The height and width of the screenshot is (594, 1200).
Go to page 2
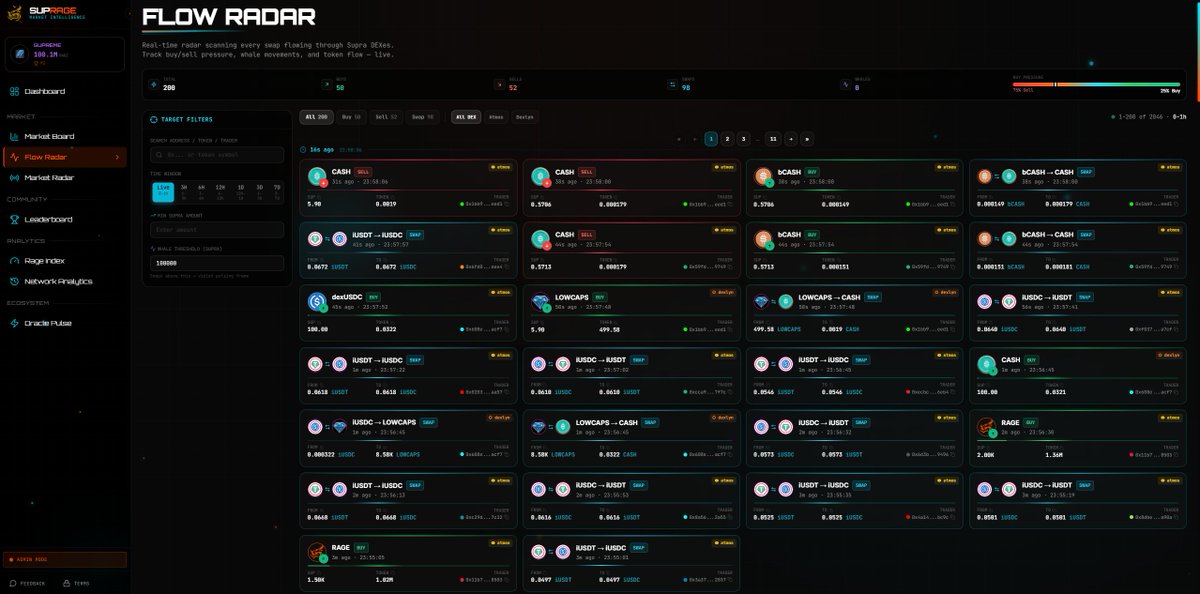click(x=727, y=139)
